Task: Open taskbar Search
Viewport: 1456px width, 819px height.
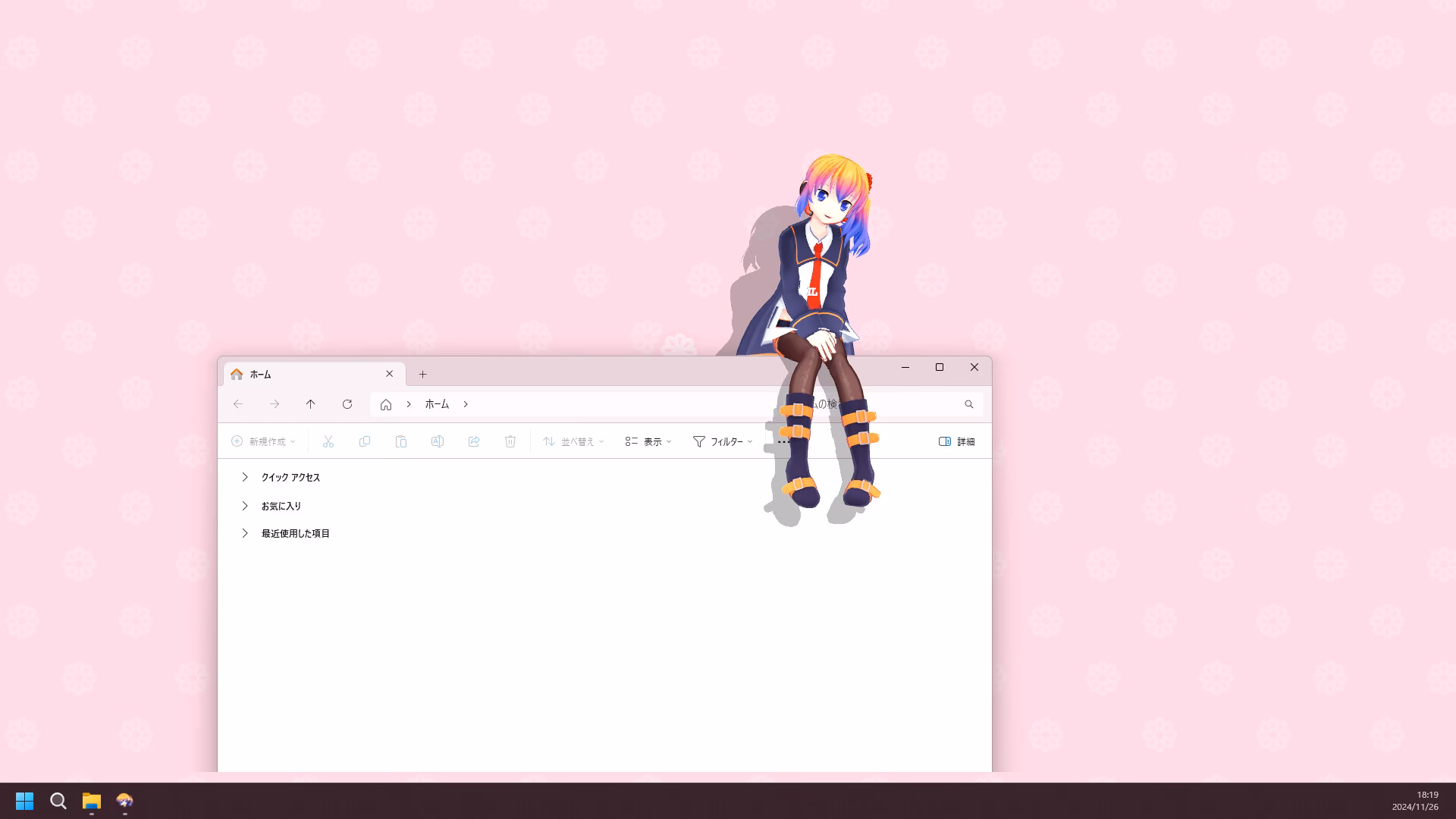Action: 58,801
